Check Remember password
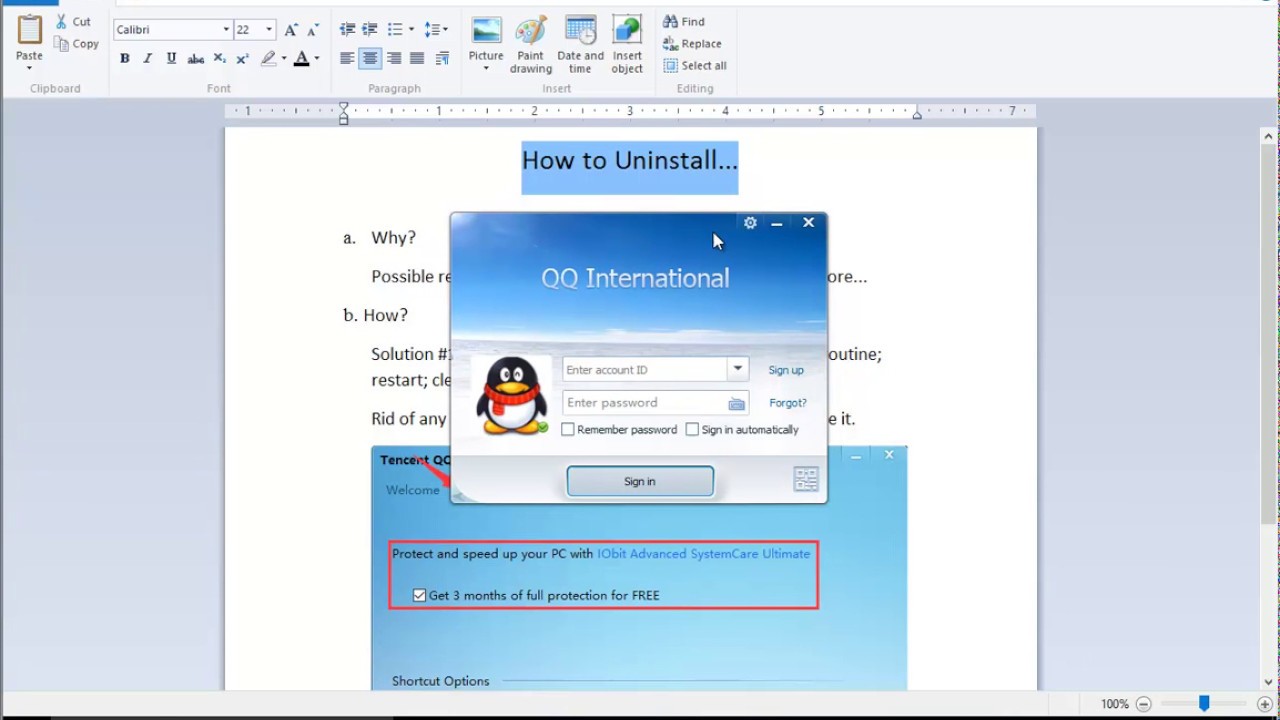Viewport: 1280px width, 720px height. (568, 429)
